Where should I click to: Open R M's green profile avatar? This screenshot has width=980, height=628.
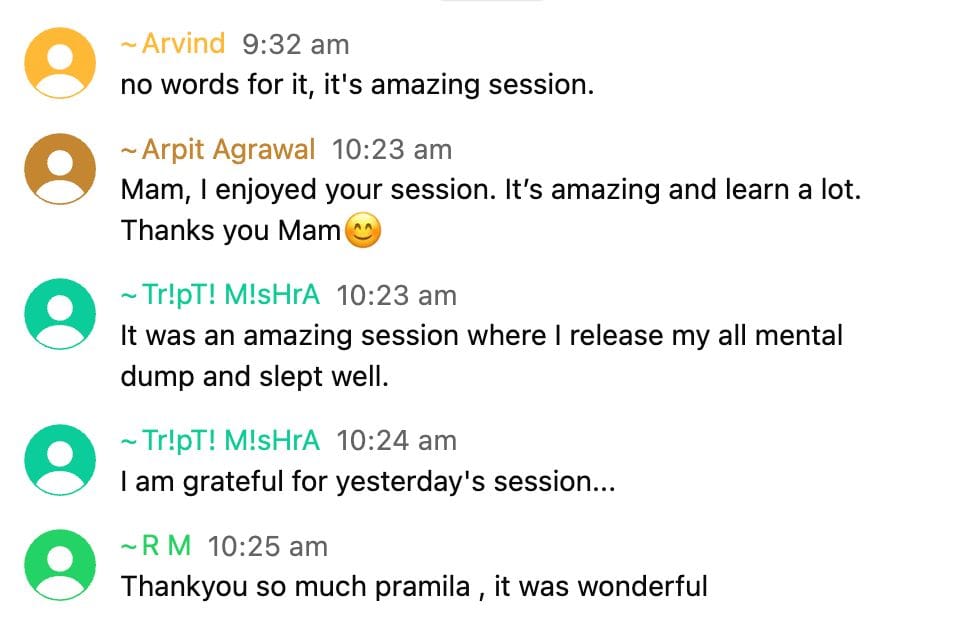tap(60, 565)
